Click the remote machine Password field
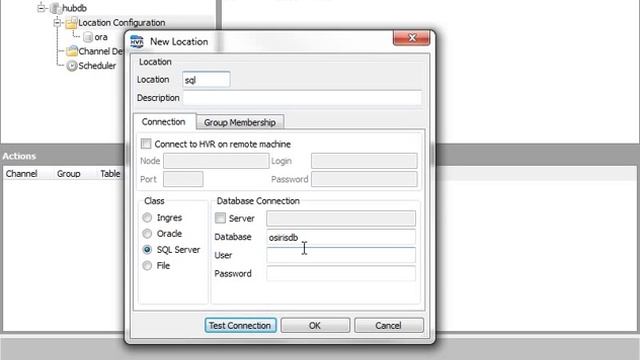Screen dimensions: 640x360 364,179
